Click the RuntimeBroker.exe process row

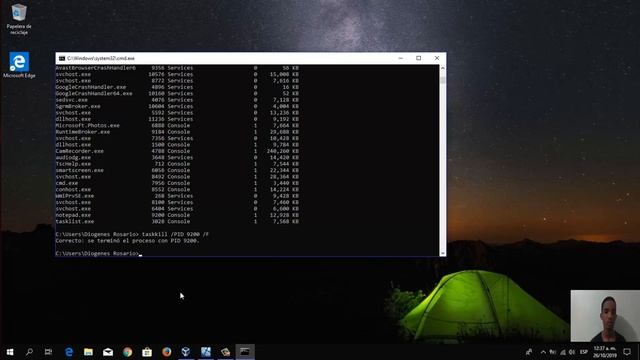click(177, 132)
